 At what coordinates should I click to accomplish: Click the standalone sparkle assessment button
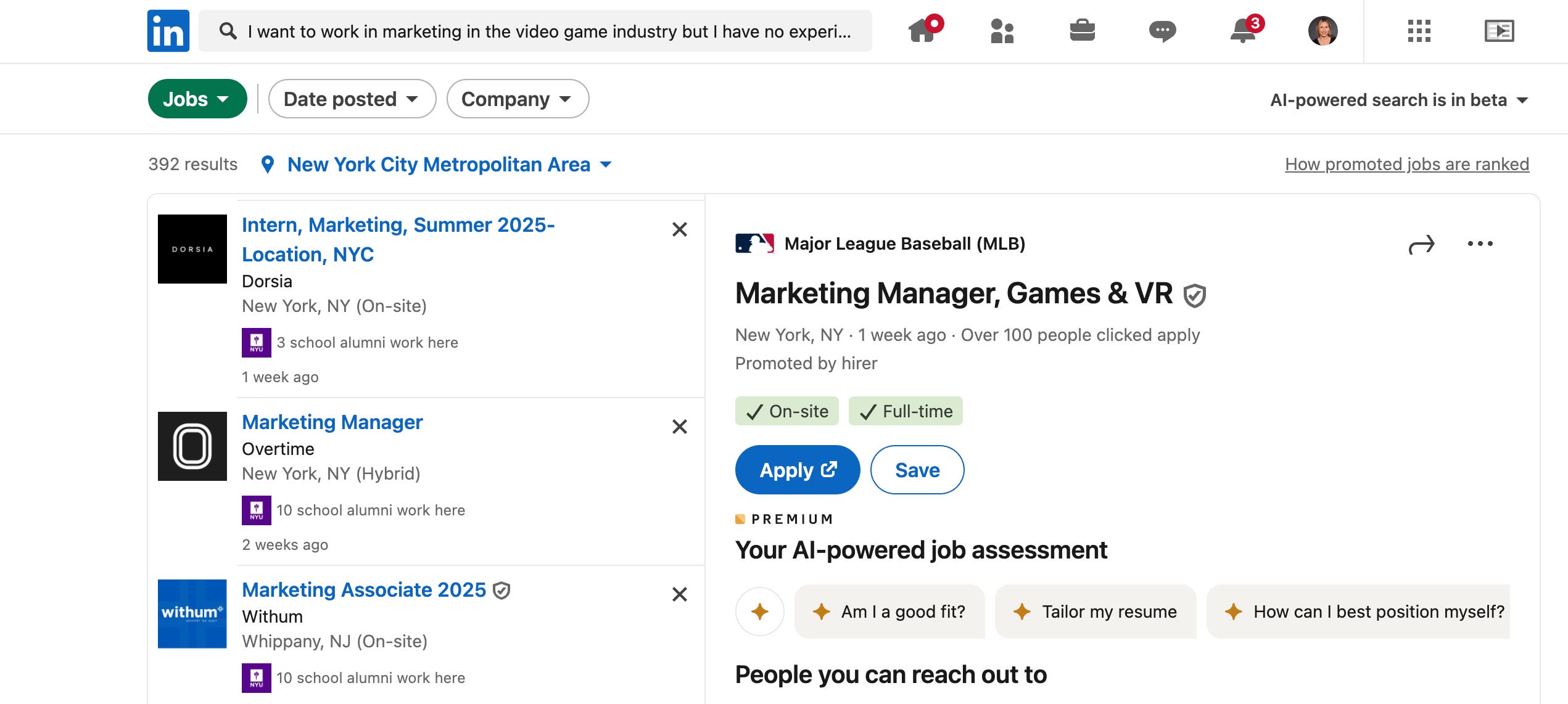point(760,612)
